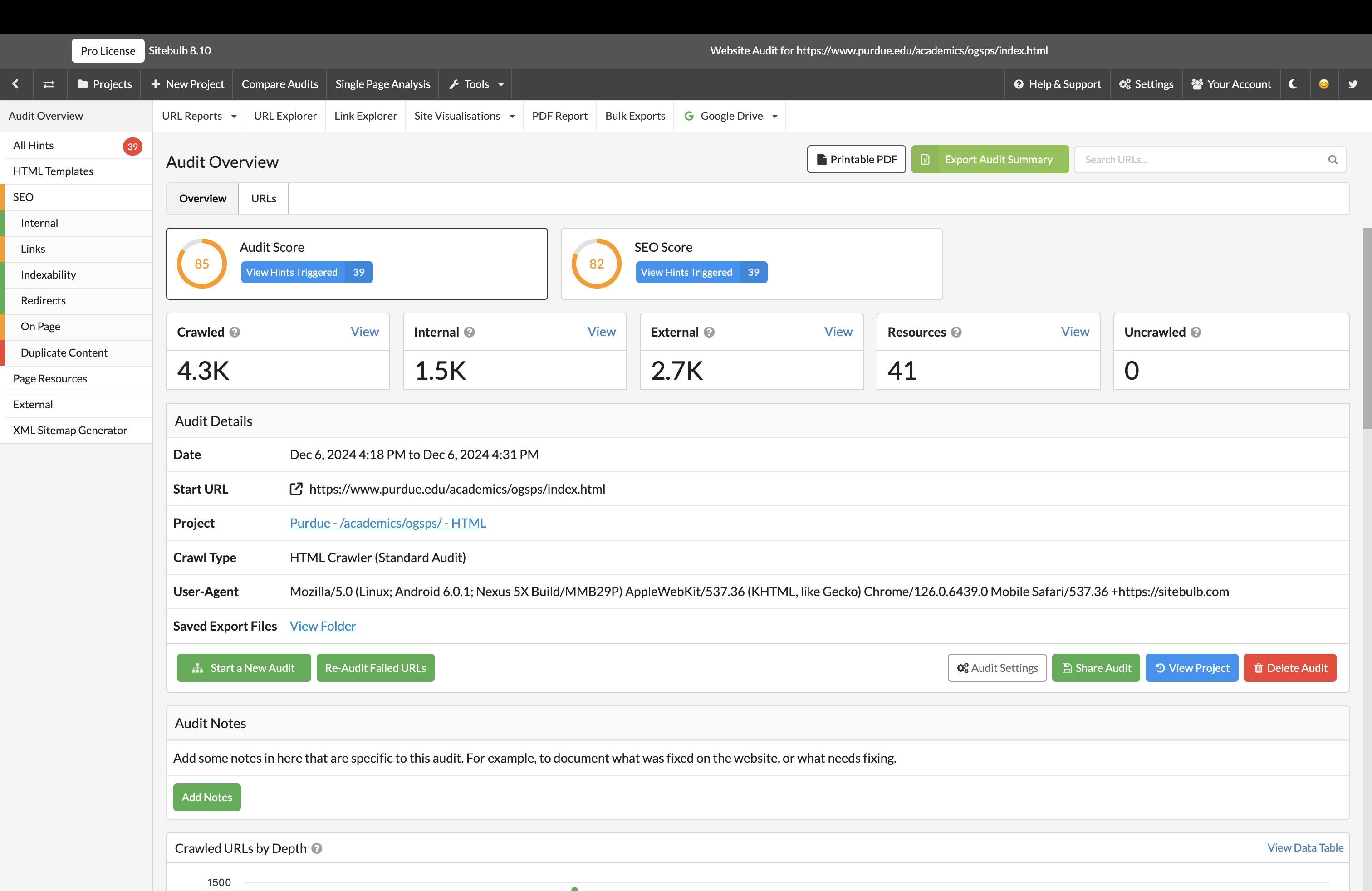Open the View Data Table link

point(1305,847)
